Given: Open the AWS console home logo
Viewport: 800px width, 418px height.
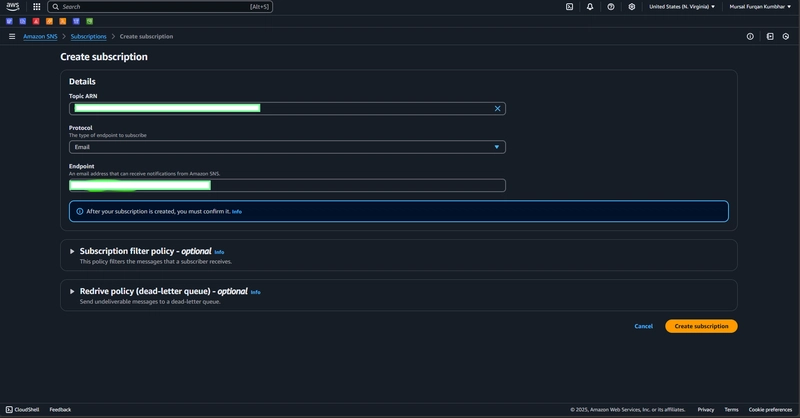Looking at the screenshot, I should click(x=13, y=7).
